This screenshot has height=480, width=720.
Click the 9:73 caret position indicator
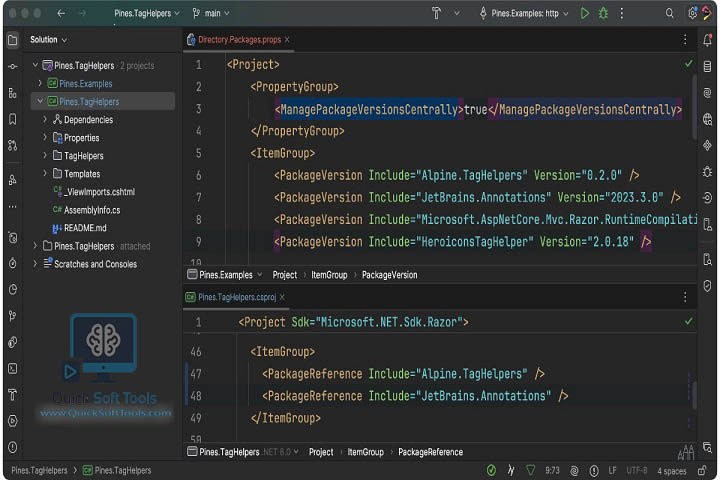tap(552, 470)
